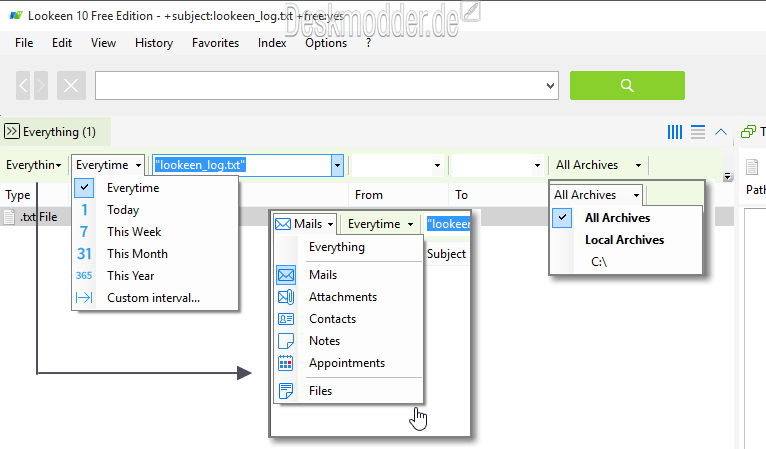Image resolution: width=766 pixels, height=449 pixels.
Task: Click the Contacts card icon
Action: click(286, 319)
